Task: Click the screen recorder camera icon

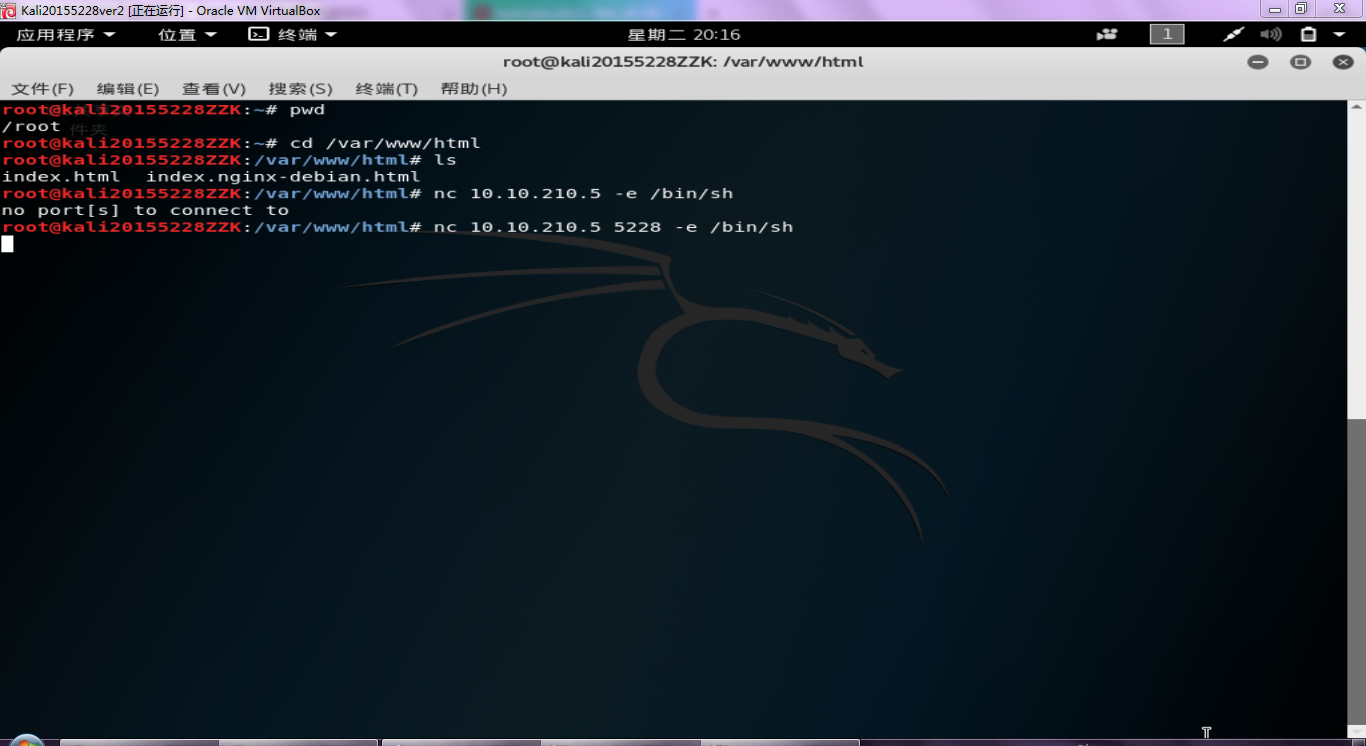Action: 1107,35
